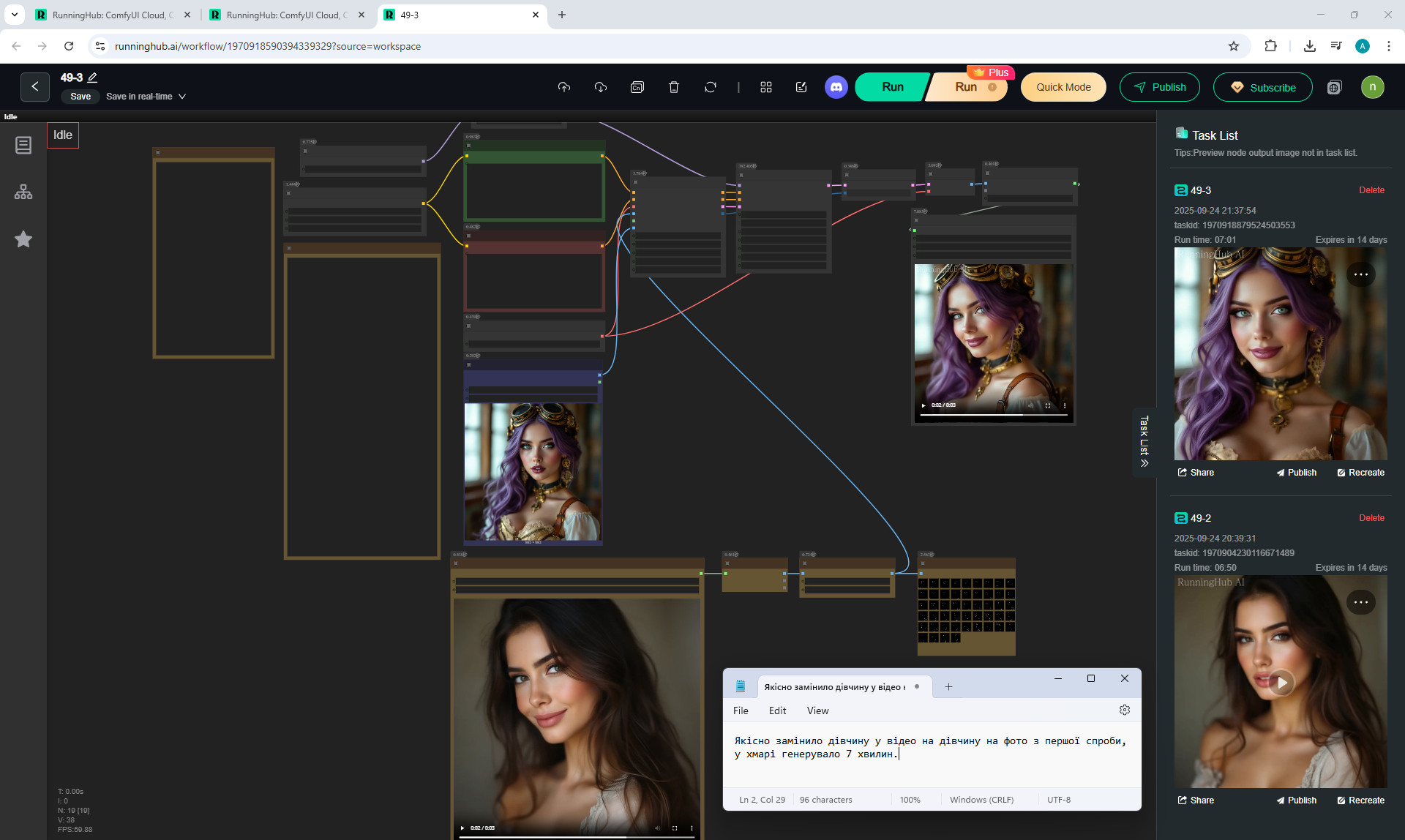Image resolution: width=1405 pixels, height=840 pixels.
Task: Click Recreate under the 49-3 task
Action: click(x=1360, y=473)
